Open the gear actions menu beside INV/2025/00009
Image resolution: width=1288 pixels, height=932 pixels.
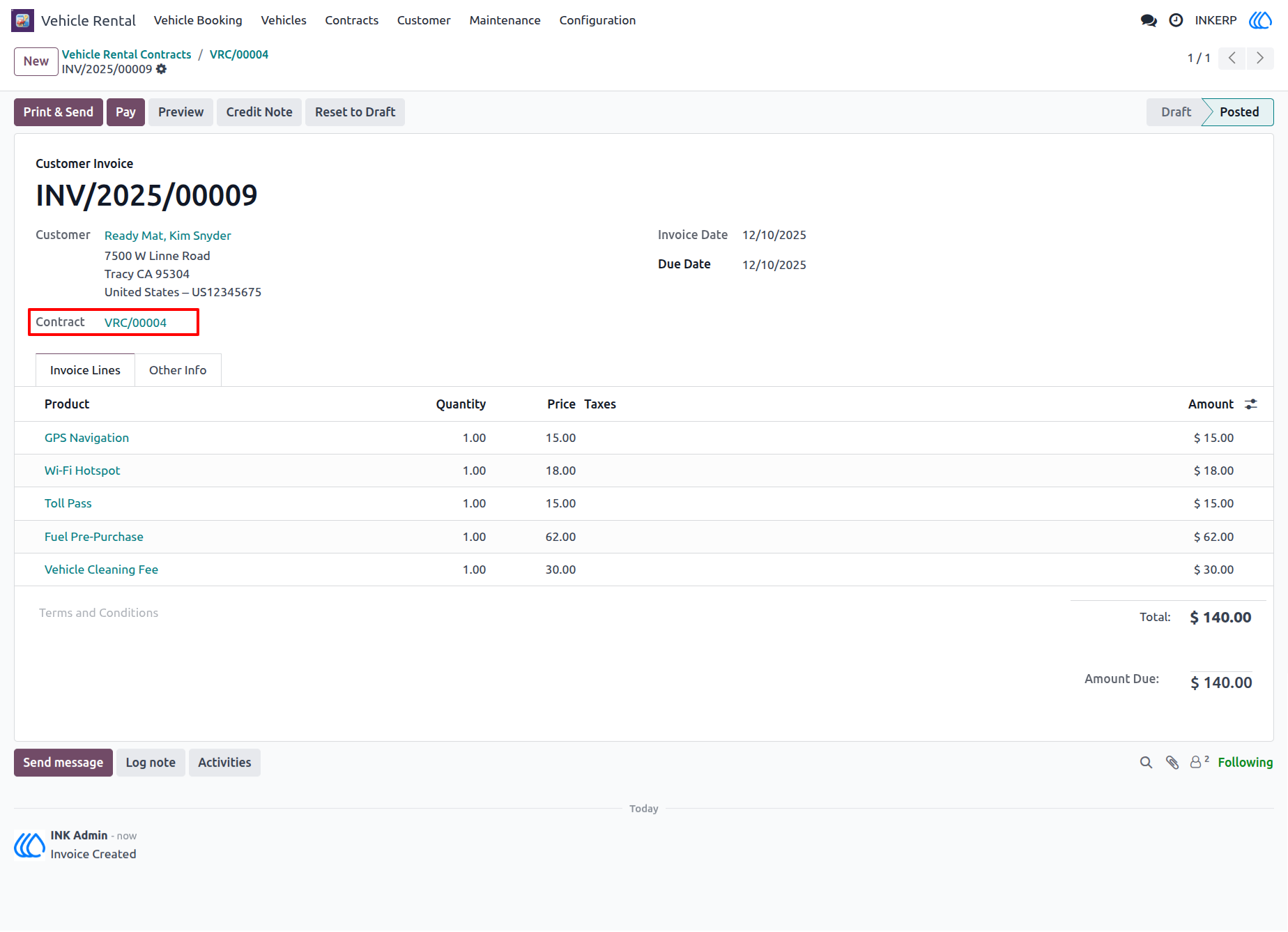click(162, 69)
